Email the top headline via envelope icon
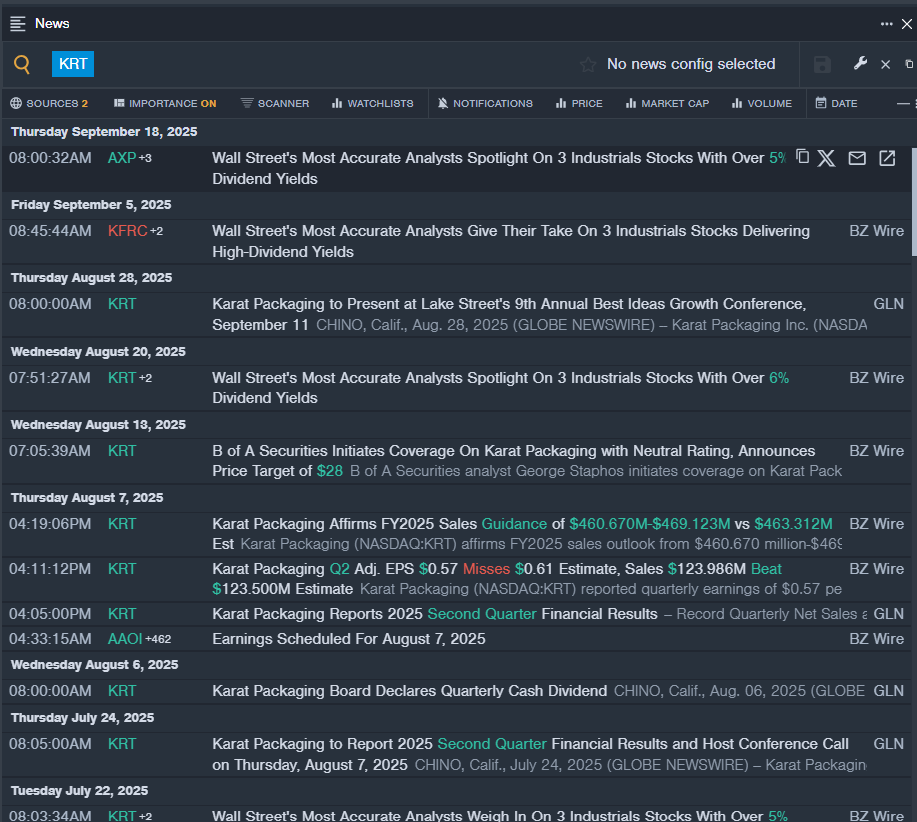This screenshot has width=917, height=822. click(857, 158)
